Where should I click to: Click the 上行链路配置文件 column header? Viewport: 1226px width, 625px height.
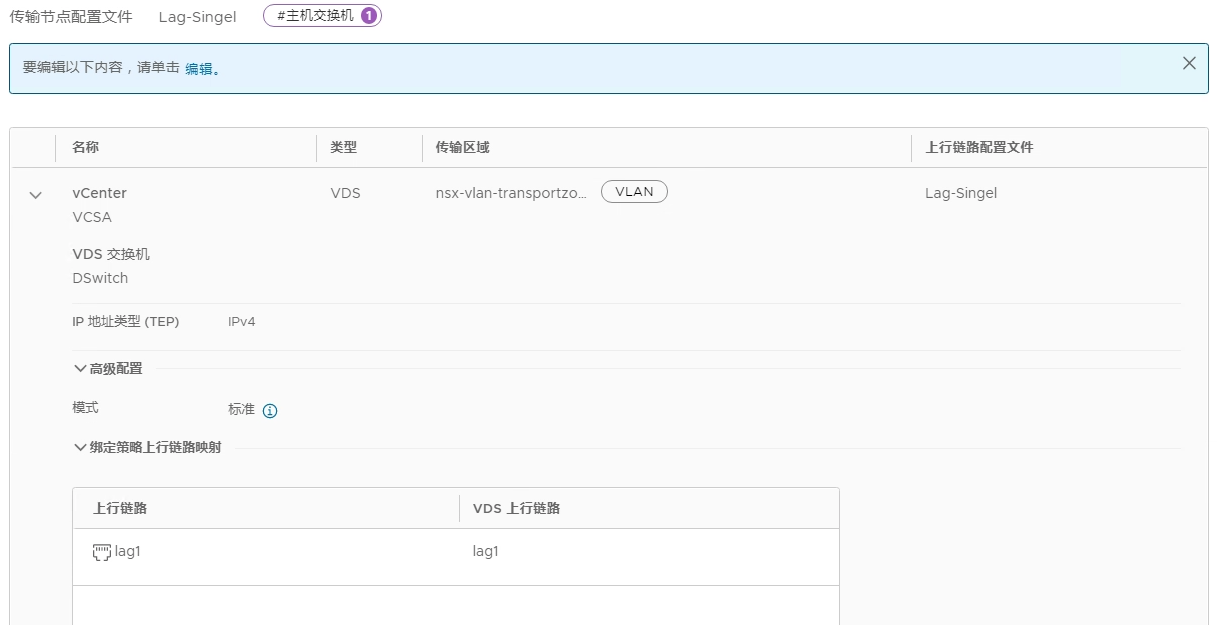979,148
